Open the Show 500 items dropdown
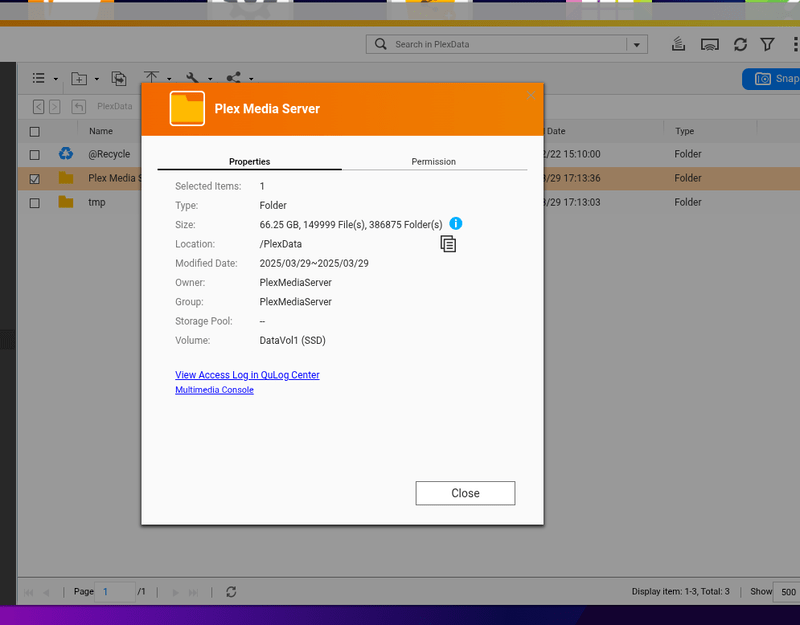This screenshot has height=625, width=800. click(x=787, y=592)
